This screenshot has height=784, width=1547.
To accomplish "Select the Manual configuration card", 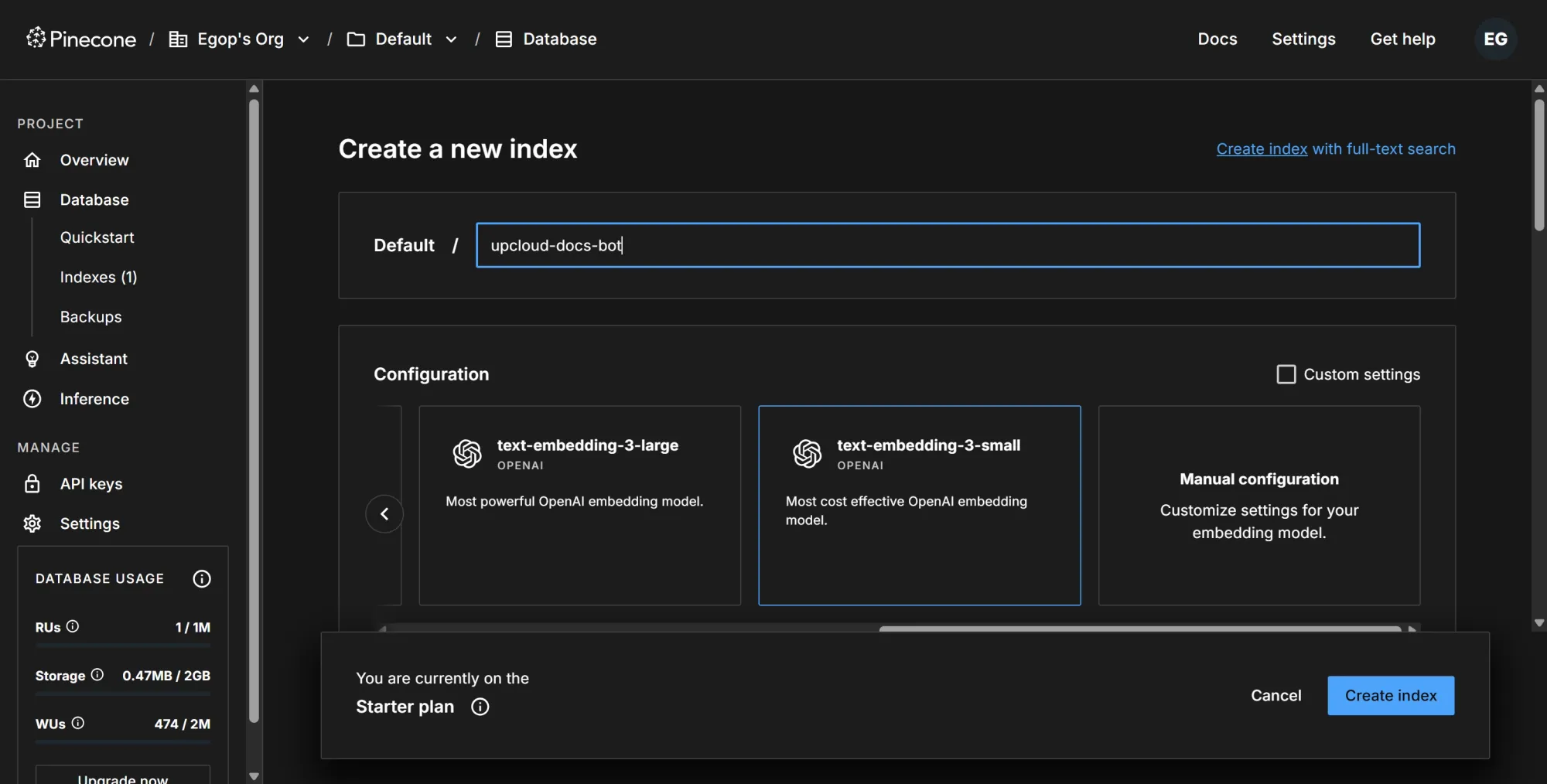I will click(x=1259, y=506).
